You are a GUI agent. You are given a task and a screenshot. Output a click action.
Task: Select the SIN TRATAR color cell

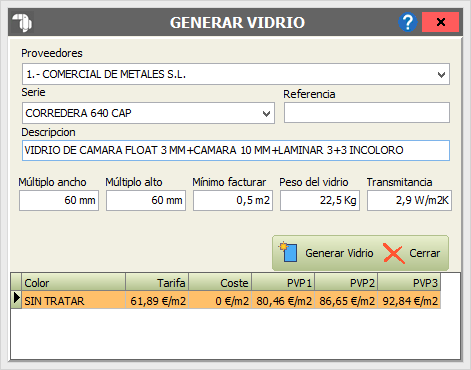(73, 301)
